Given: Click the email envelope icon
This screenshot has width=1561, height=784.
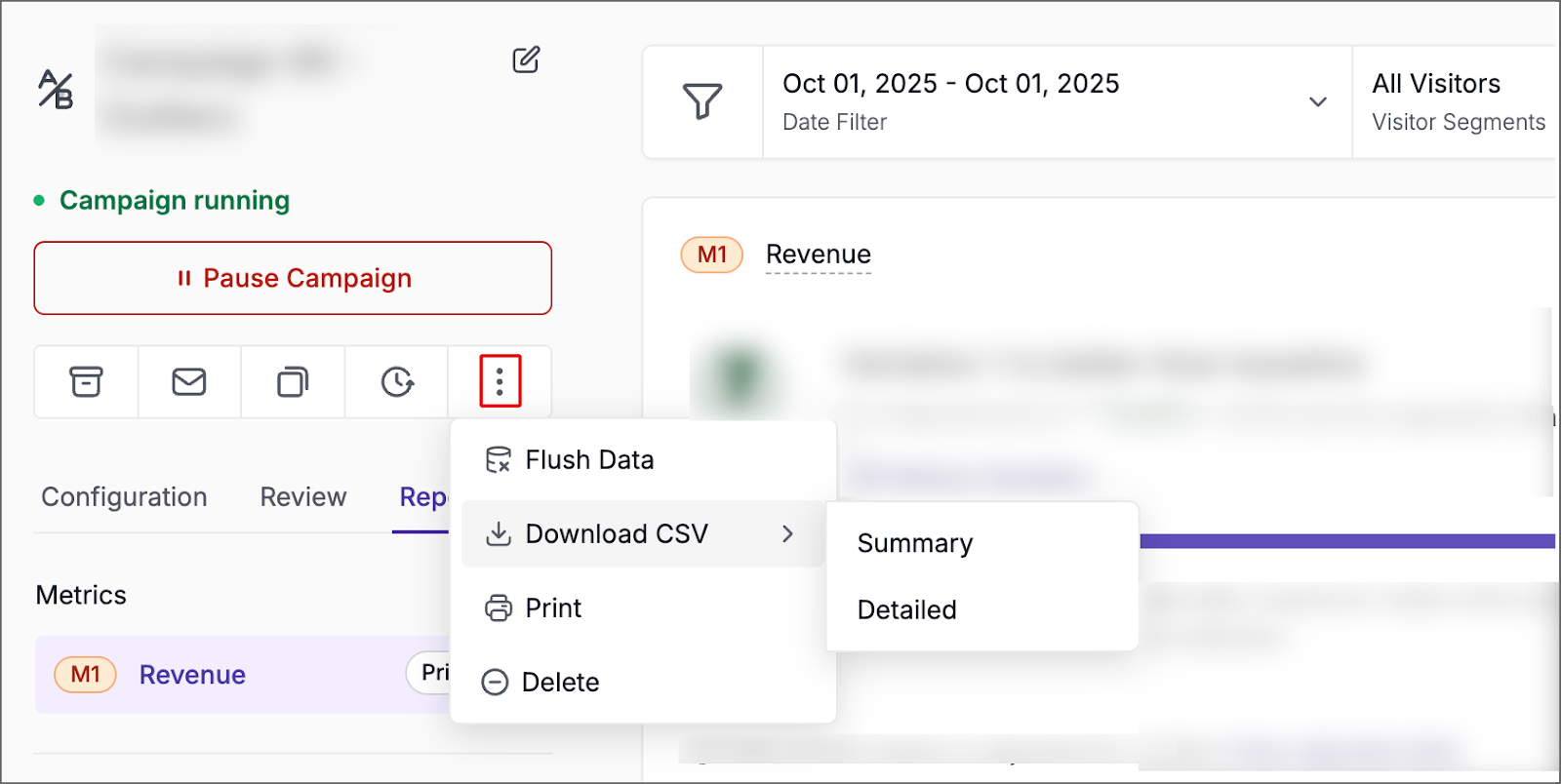Looking at the screenshot, I should (x=189, y=381).
